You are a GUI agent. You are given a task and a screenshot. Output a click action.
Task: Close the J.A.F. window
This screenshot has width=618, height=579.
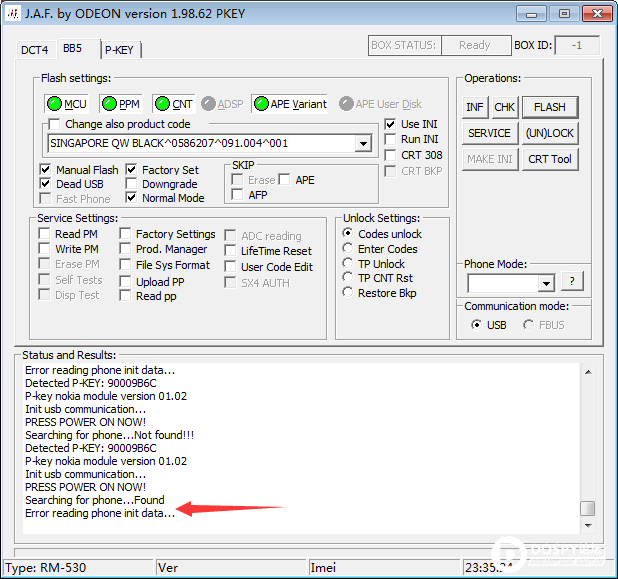click(x=598, y=14)
